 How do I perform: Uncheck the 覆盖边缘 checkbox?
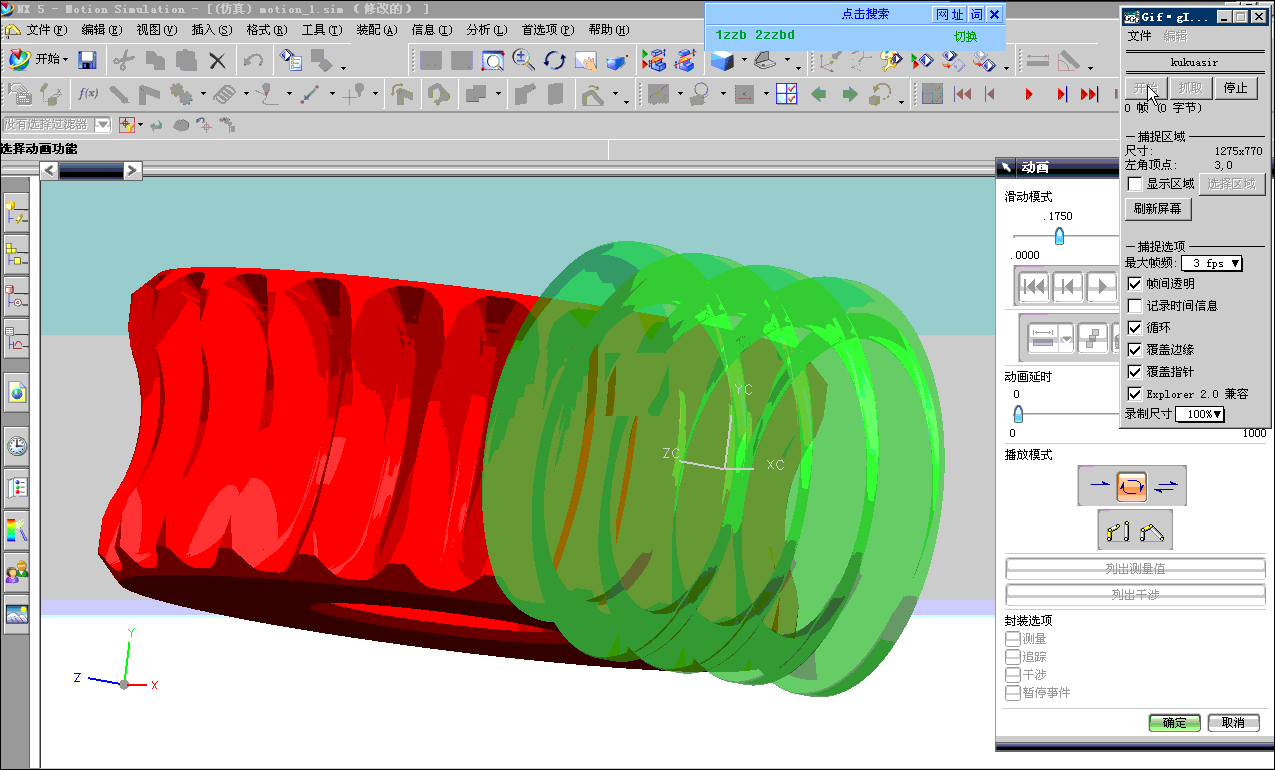pos(1135,350)
